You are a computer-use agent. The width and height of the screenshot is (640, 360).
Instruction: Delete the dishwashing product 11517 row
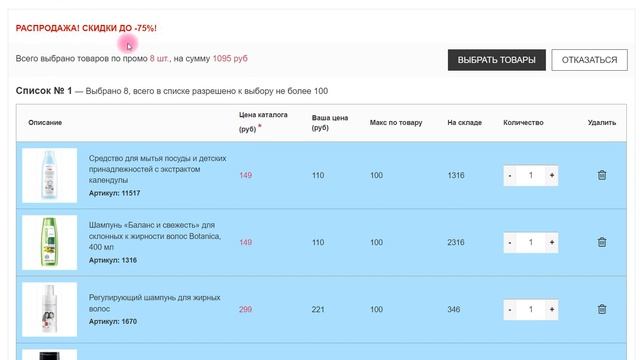[x=602, y=175]
